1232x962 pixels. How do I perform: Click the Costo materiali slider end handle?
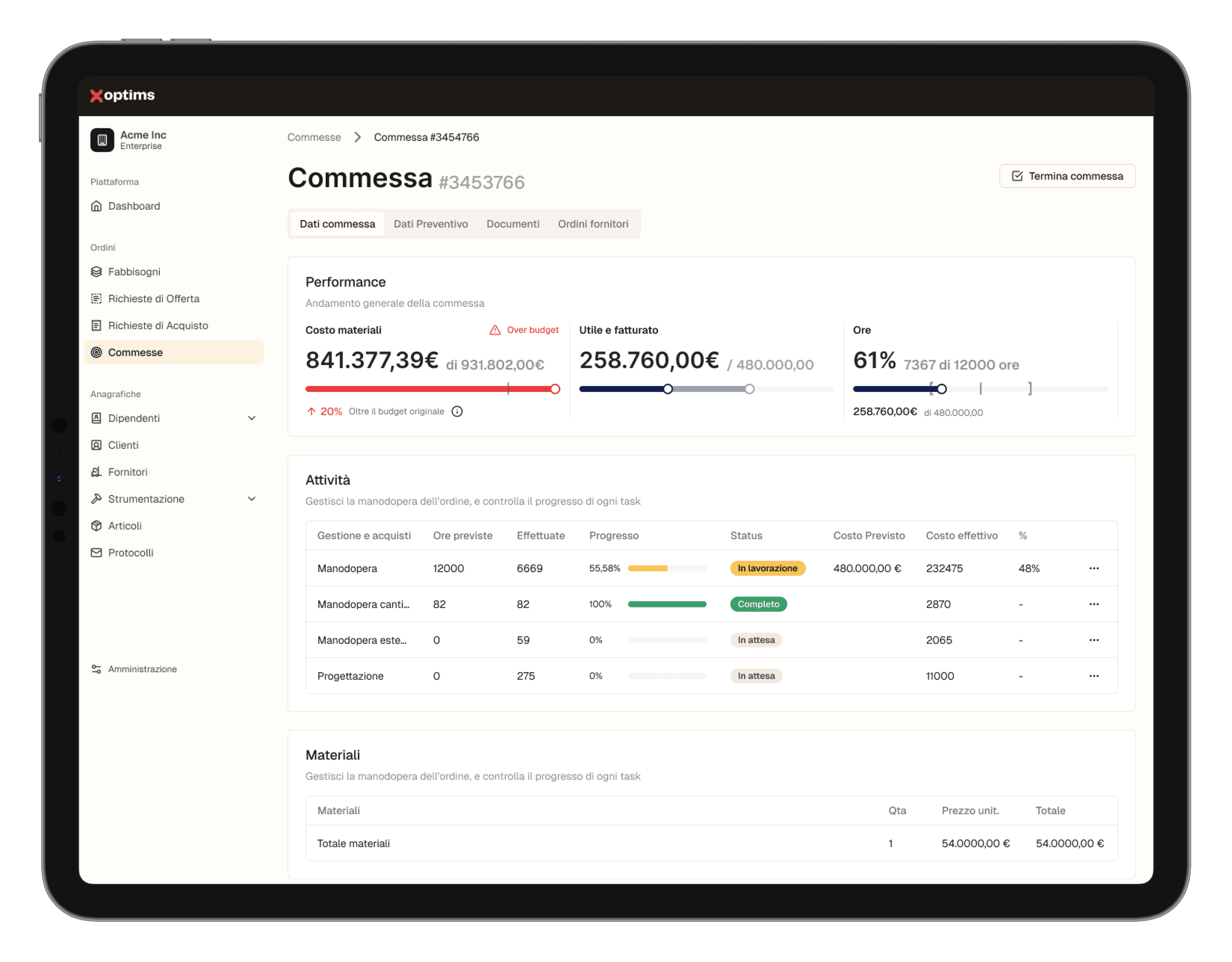[555, 389]
